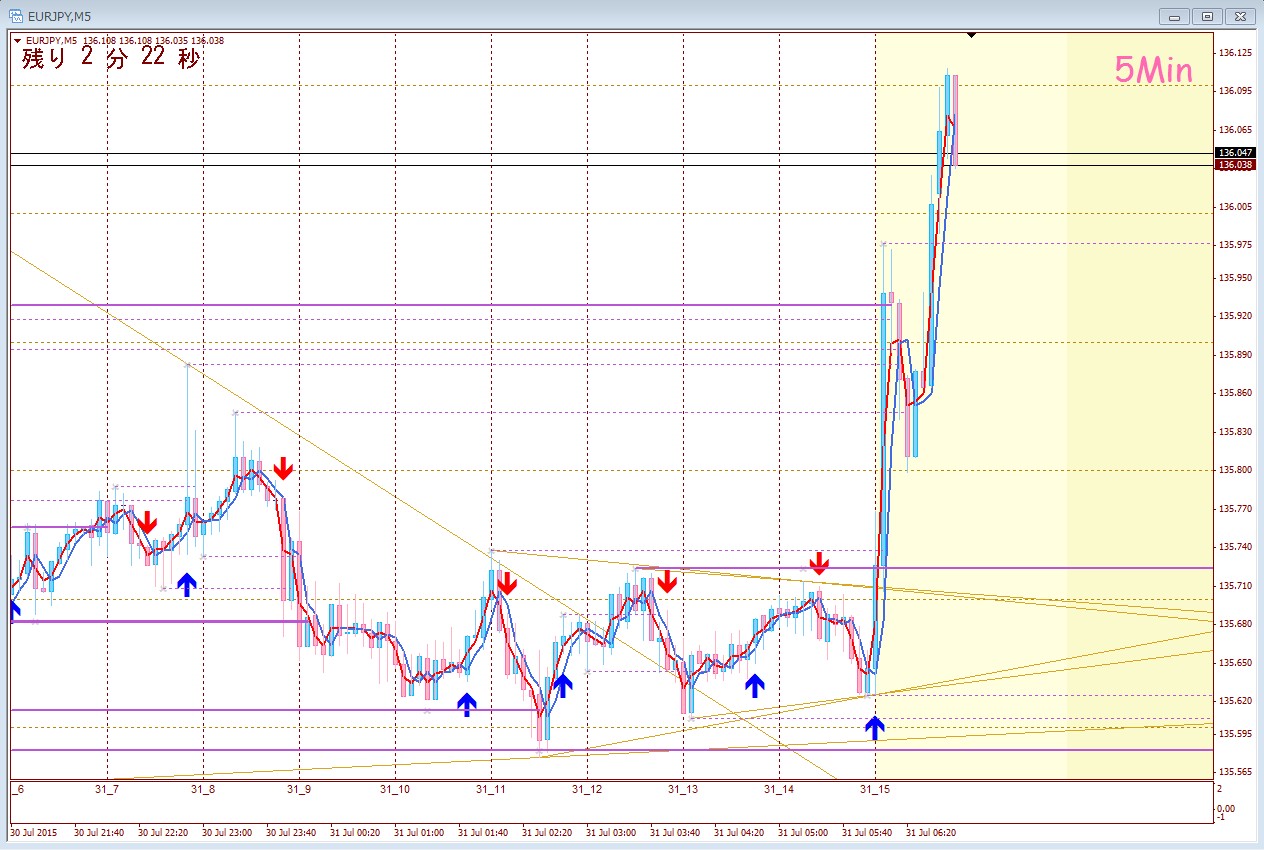This screenshot has height=850, width=1264.
Task: Click the remaining time countdown label
Action: (x=110, y=58)
